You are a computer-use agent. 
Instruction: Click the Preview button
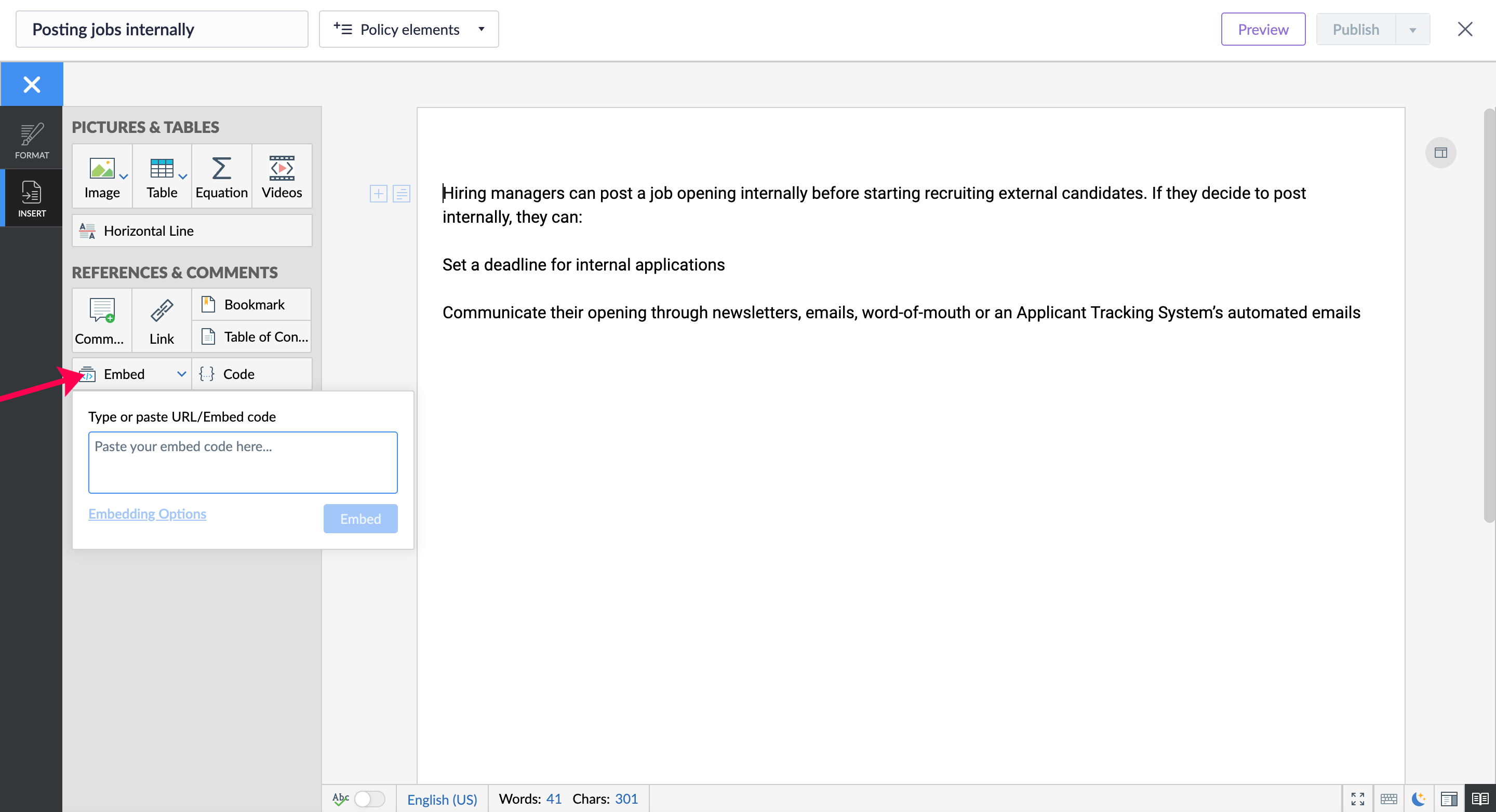[x=1263, y=29]
